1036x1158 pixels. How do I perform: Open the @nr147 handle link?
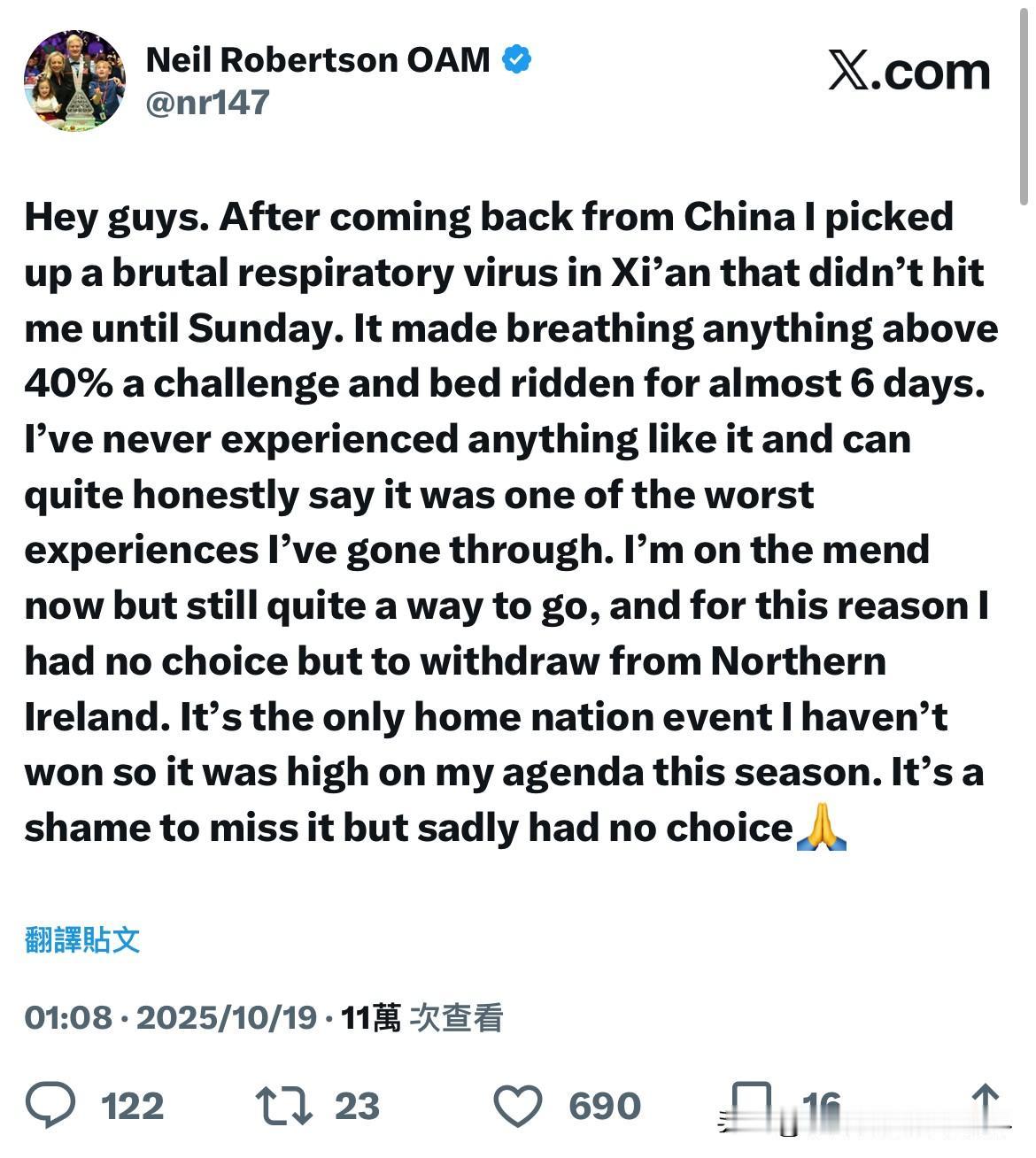[206, 103]
